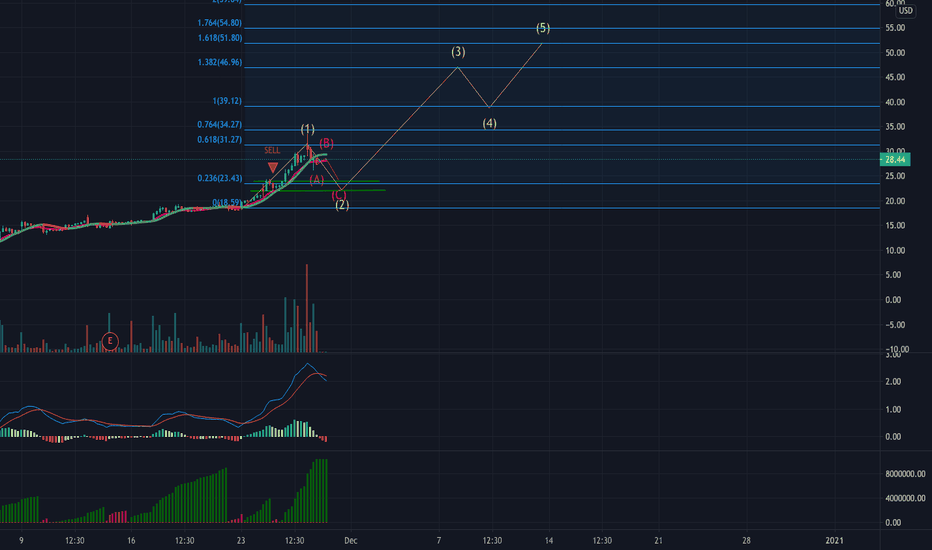This screenshot has height=550, width=932.
Task: Click the 16 date on the time axis
Action: tap(131, 540)
